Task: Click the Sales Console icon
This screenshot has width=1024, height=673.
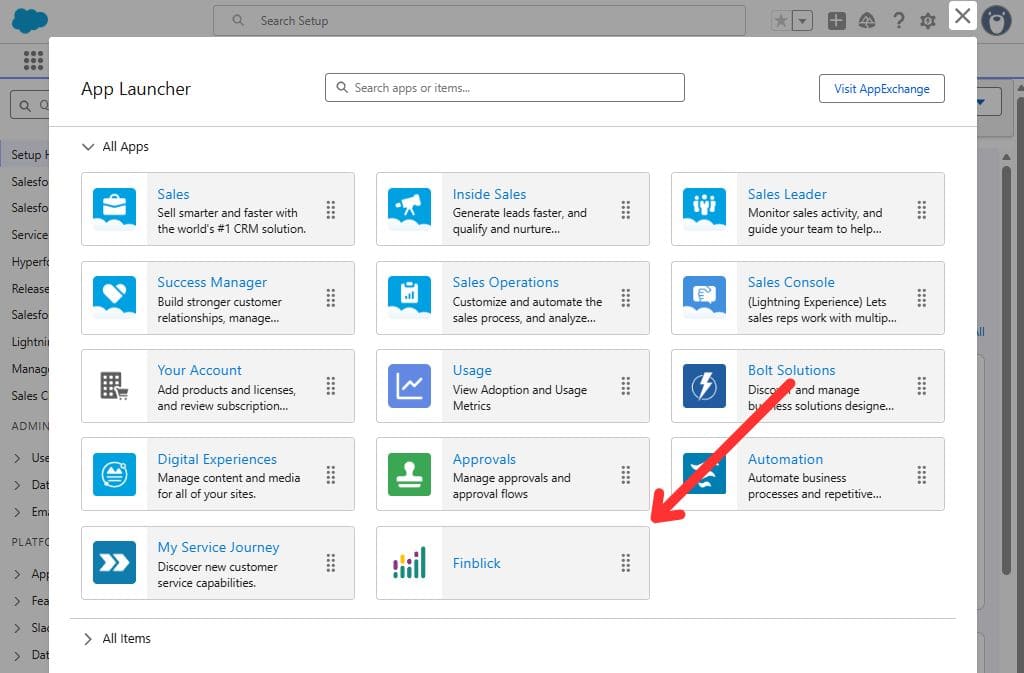Action: 704,297
